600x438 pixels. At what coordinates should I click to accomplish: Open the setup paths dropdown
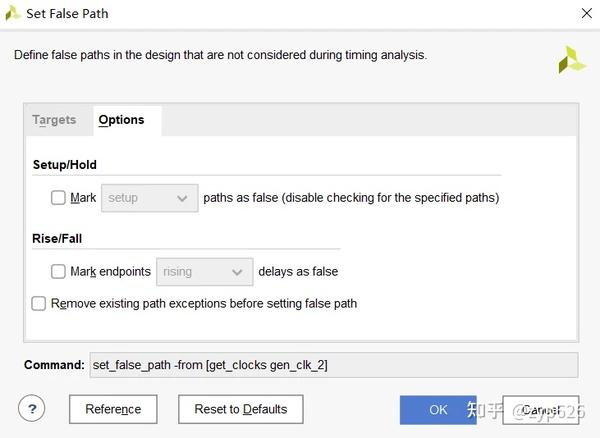tap(149, 198)
